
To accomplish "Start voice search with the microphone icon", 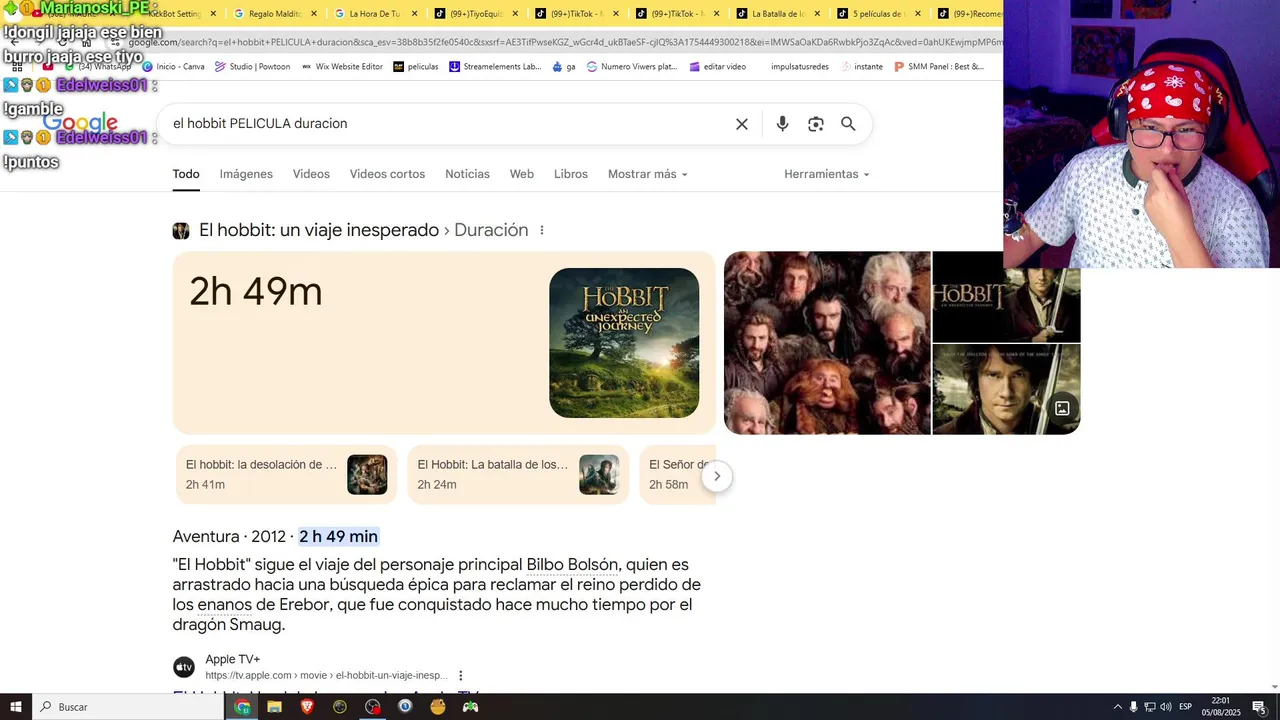I will click(x=782, y=124).
